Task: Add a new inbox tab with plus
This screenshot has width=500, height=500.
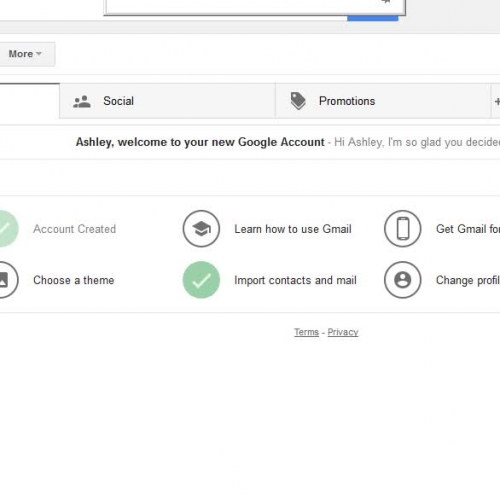Action: (x=496, y=101)
